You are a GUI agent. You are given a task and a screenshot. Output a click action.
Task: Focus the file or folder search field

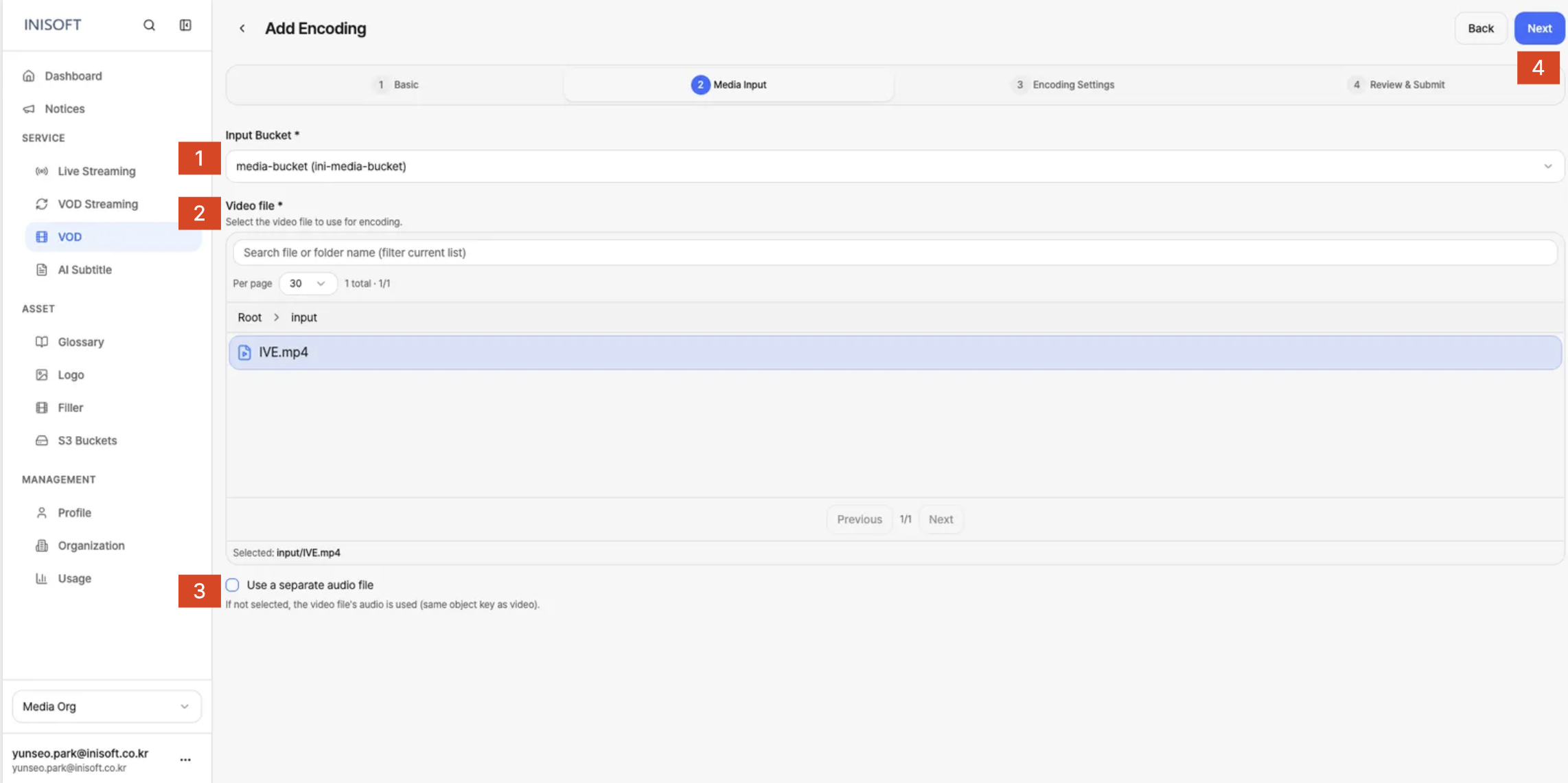pyautogui.click(x=895, y=253)
